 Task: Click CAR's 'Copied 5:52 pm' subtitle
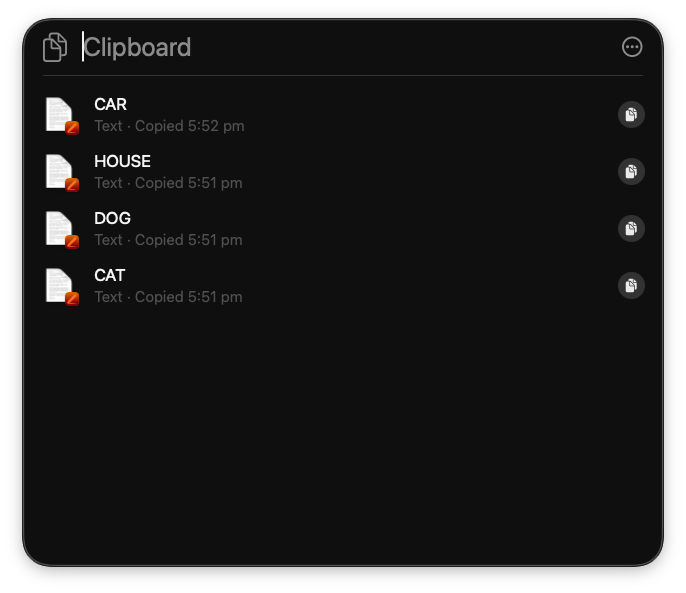189,126
